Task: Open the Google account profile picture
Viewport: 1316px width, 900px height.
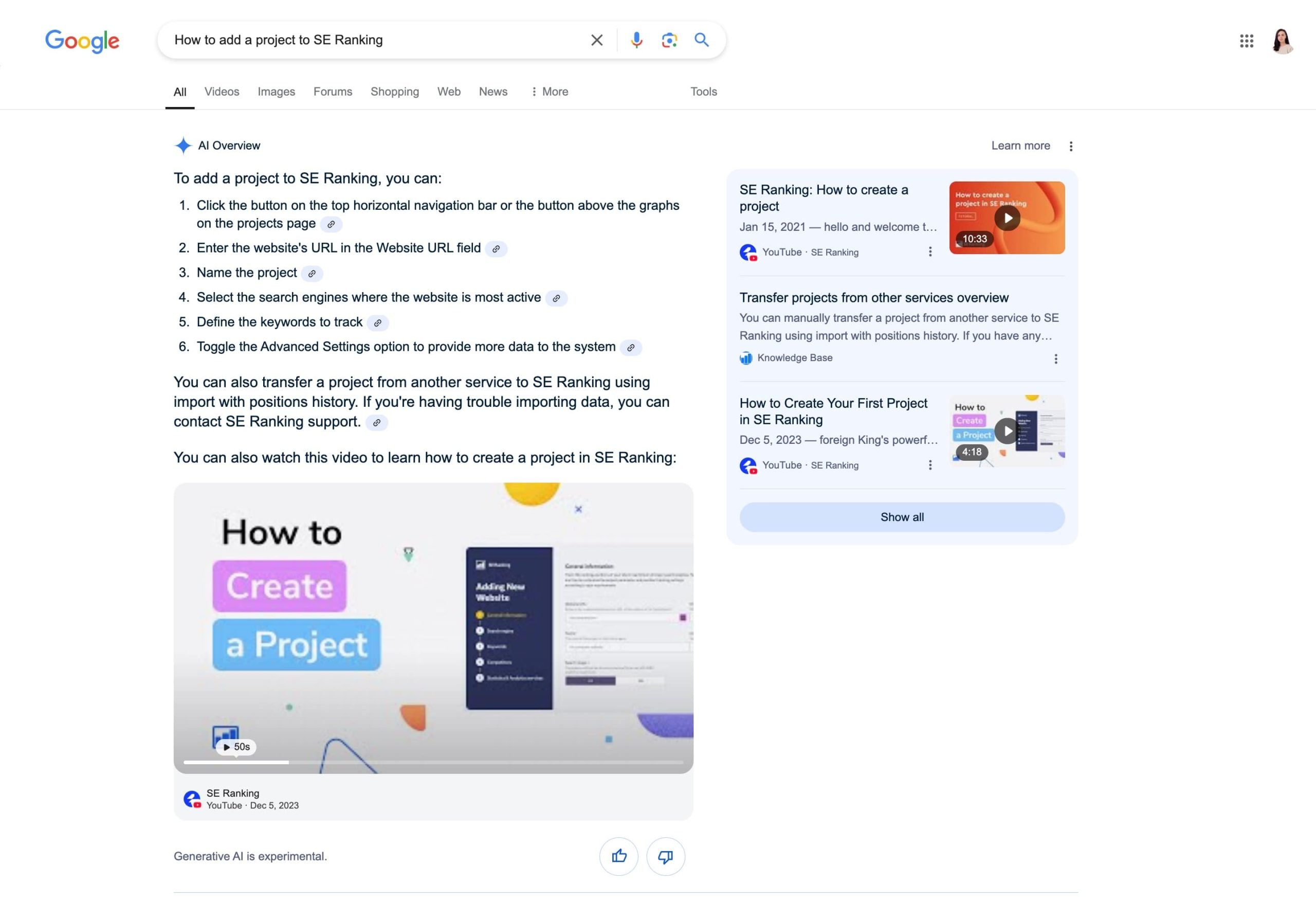Action: 1283,41
